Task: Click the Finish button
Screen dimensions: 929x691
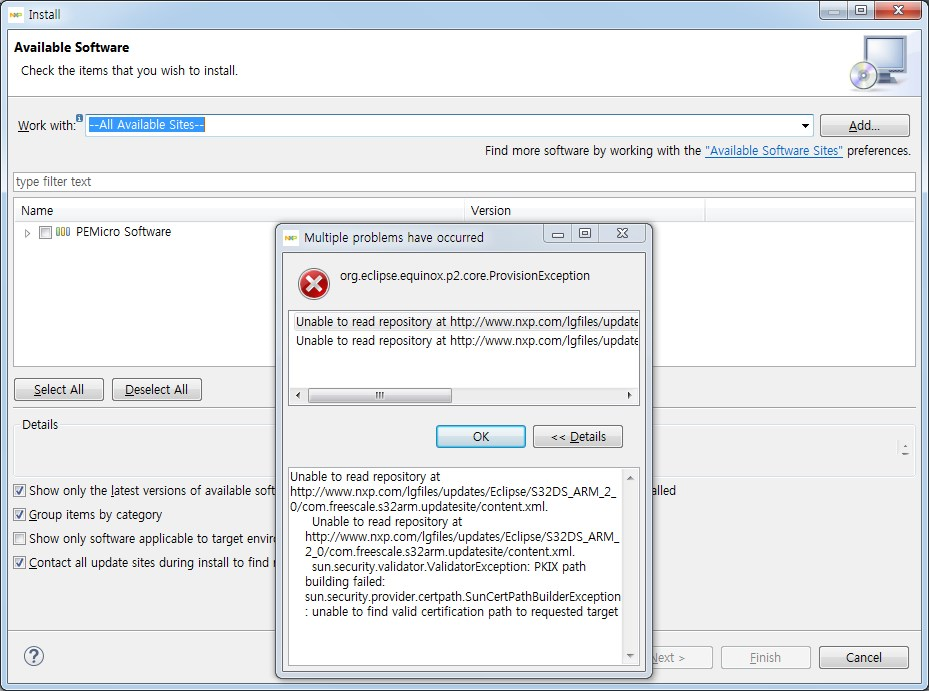Action: click(x=765, y=657)
